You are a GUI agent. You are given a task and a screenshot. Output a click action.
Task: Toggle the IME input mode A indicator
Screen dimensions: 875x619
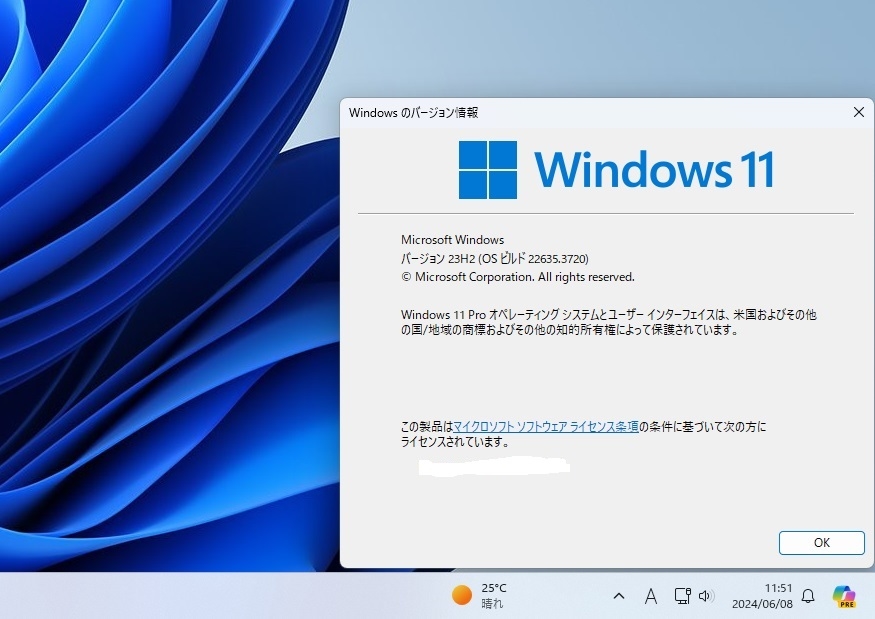[x=651, y=596]
